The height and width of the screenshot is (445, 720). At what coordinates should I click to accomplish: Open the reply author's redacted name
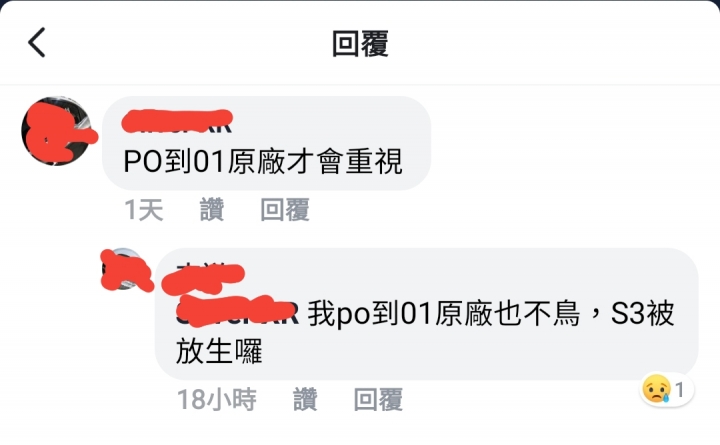click(203, 276)
